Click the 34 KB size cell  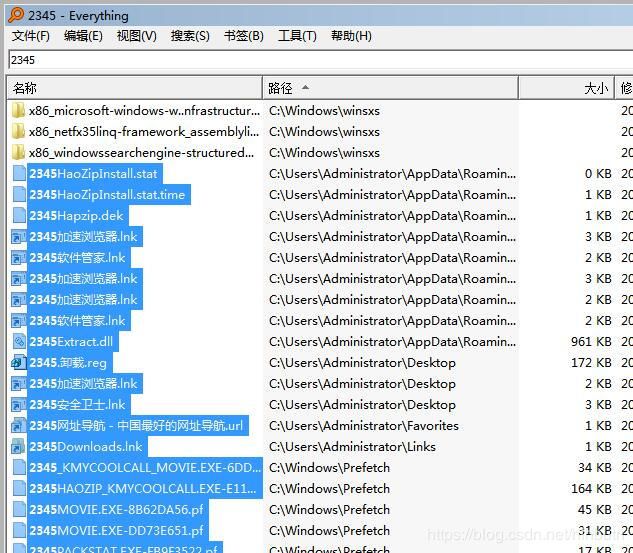point(595,467)
